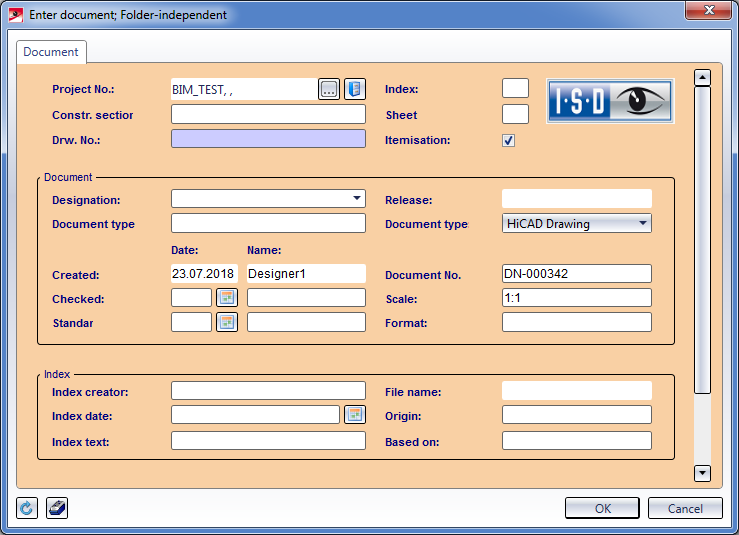The width and height of the screenshot is (739, 535).
Task: Open the project book icon beside Project No.
Action: 355,89
